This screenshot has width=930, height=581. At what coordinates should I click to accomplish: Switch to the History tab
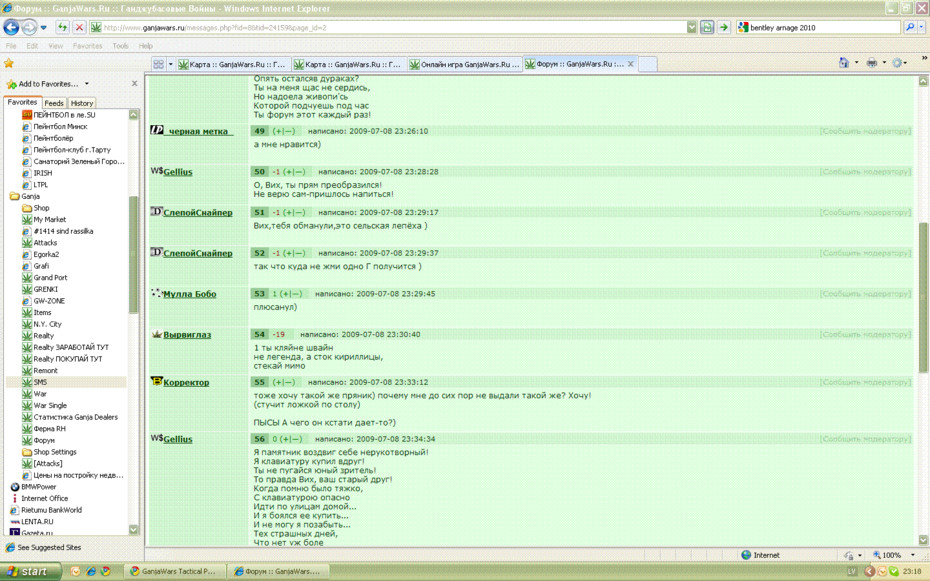point(82,103)
